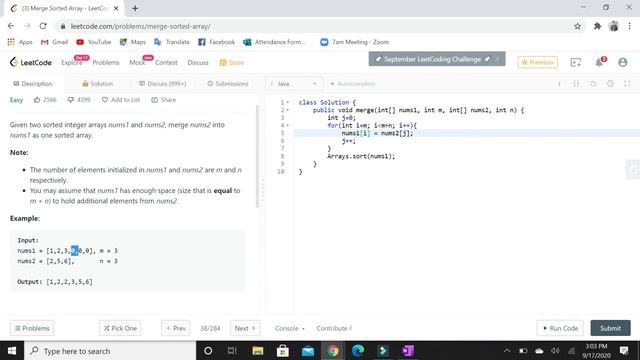
Task: Click the browser back arrow
Action: pos(11,26)
